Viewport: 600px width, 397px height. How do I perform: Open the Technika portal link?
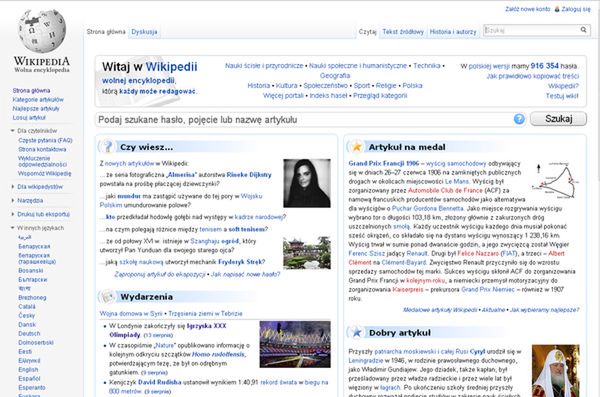427,65
